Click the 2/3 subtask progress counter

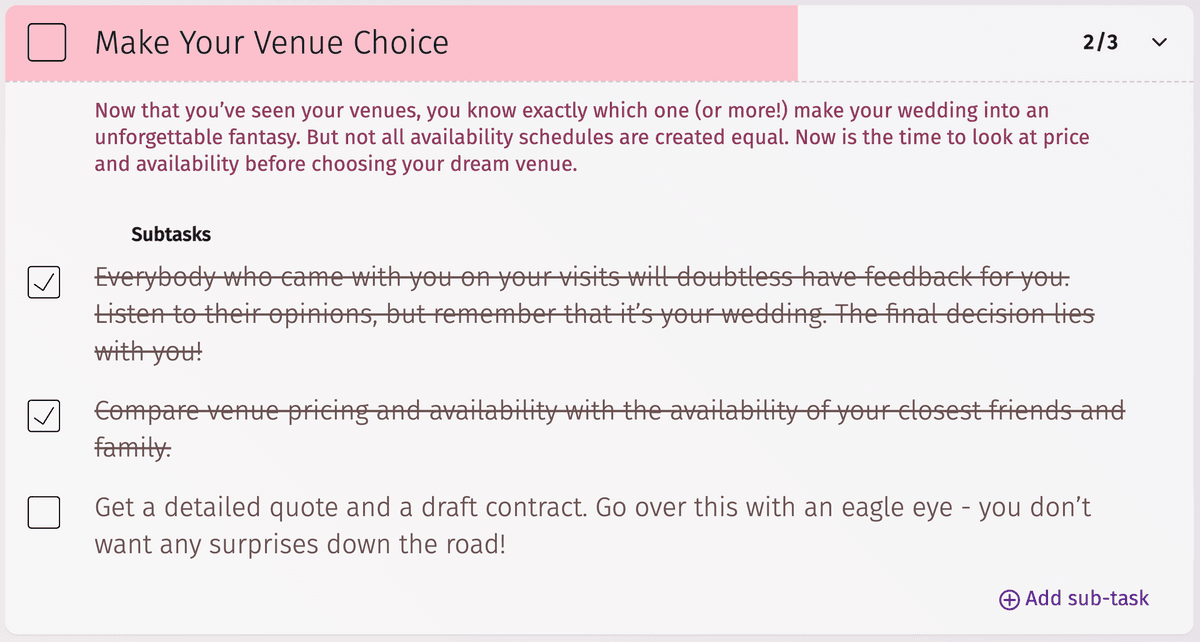click(x=1100, y=43)
